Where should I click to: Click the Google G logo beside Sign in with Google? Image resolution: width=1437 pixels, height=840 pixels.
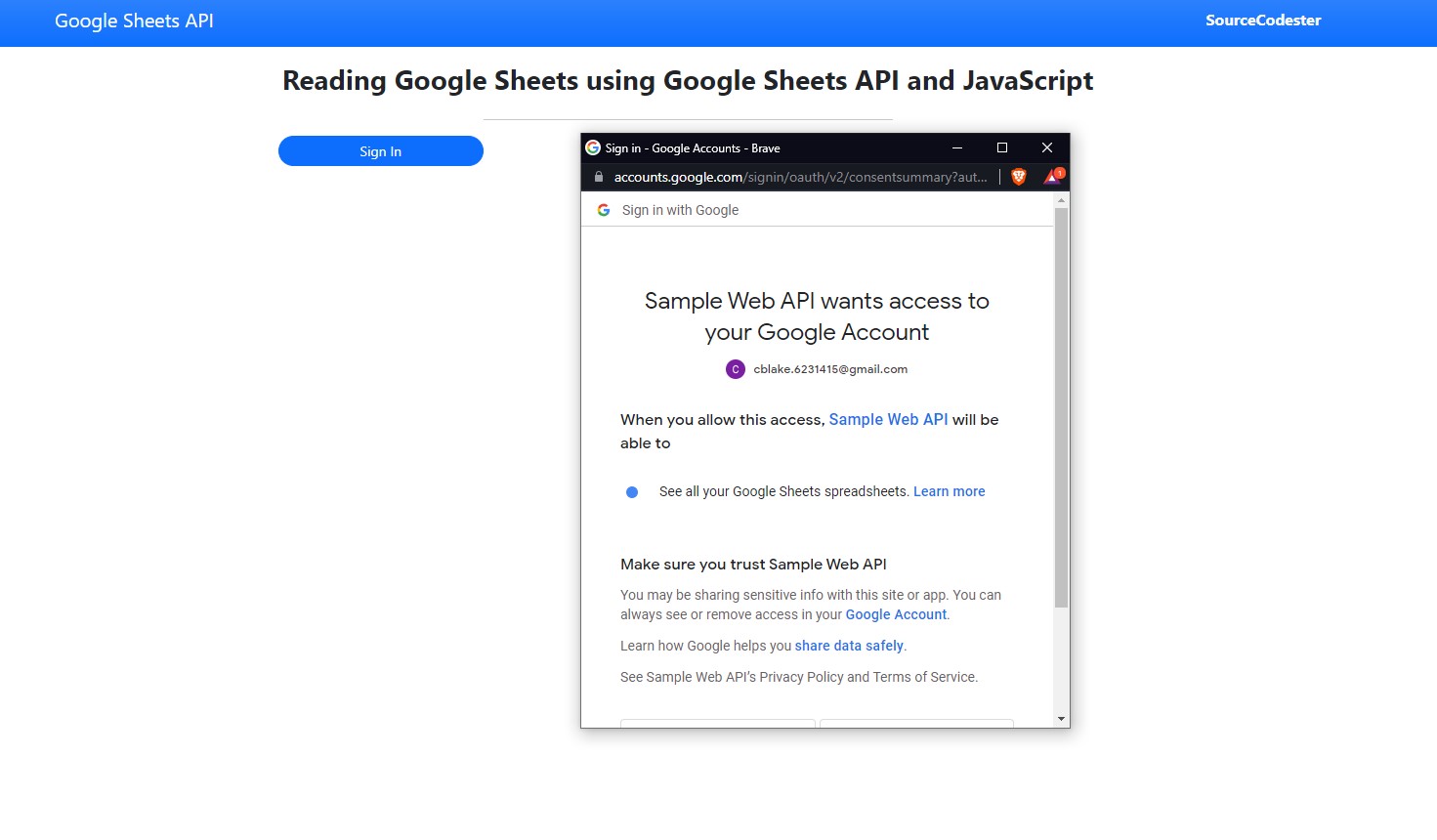point(604,210)
